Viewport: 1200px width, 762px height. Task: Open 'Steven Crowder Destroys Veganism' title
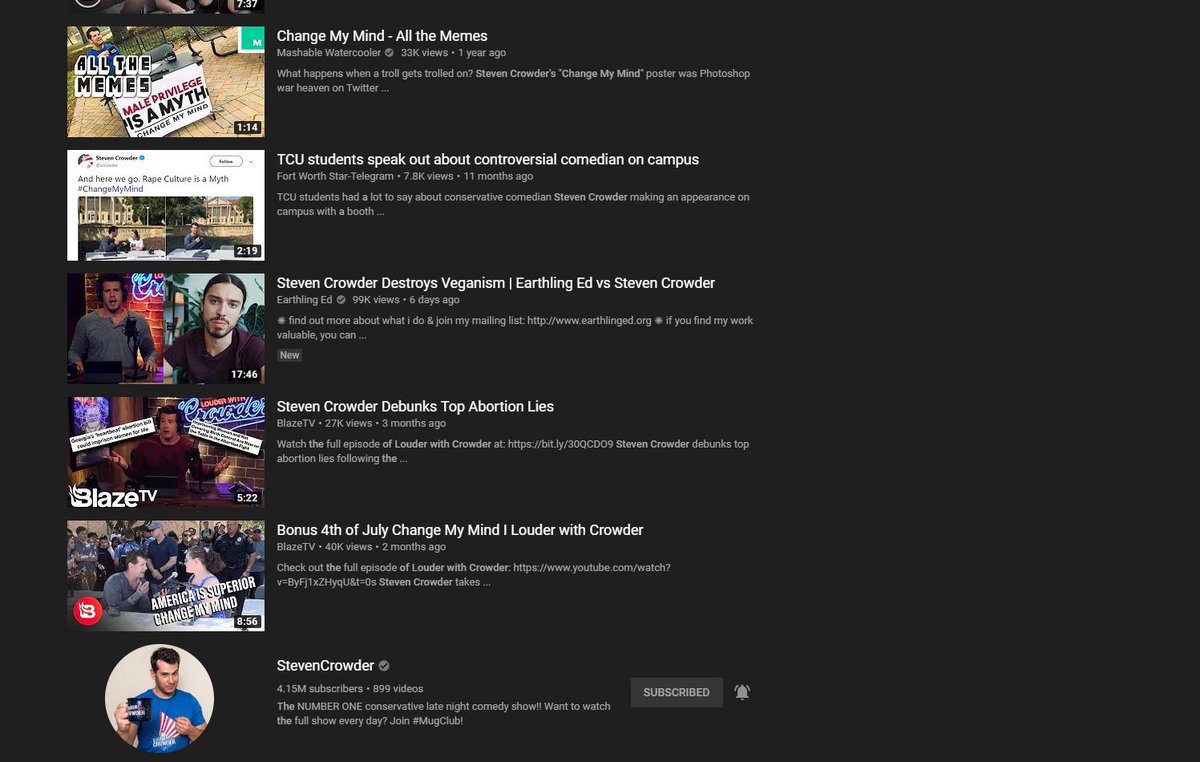click(496, 283)
